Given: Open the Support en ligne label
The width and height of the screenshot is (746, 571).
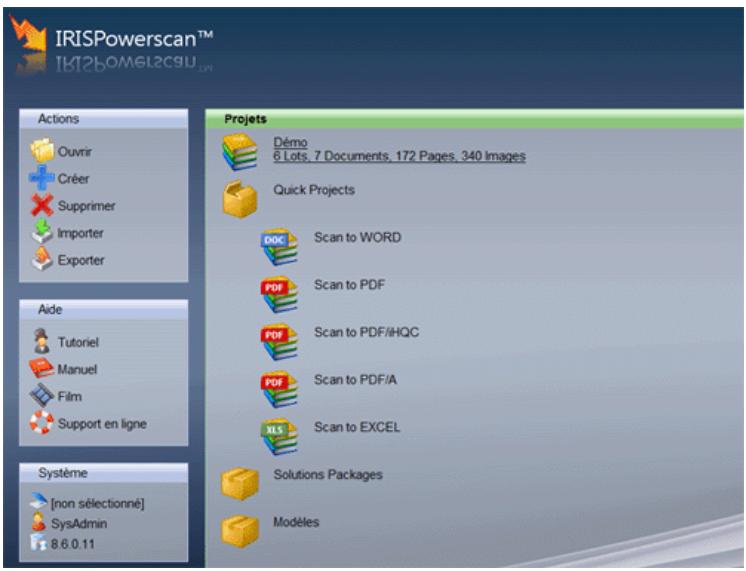Looking at the screenshot, I should coord(102,424).
